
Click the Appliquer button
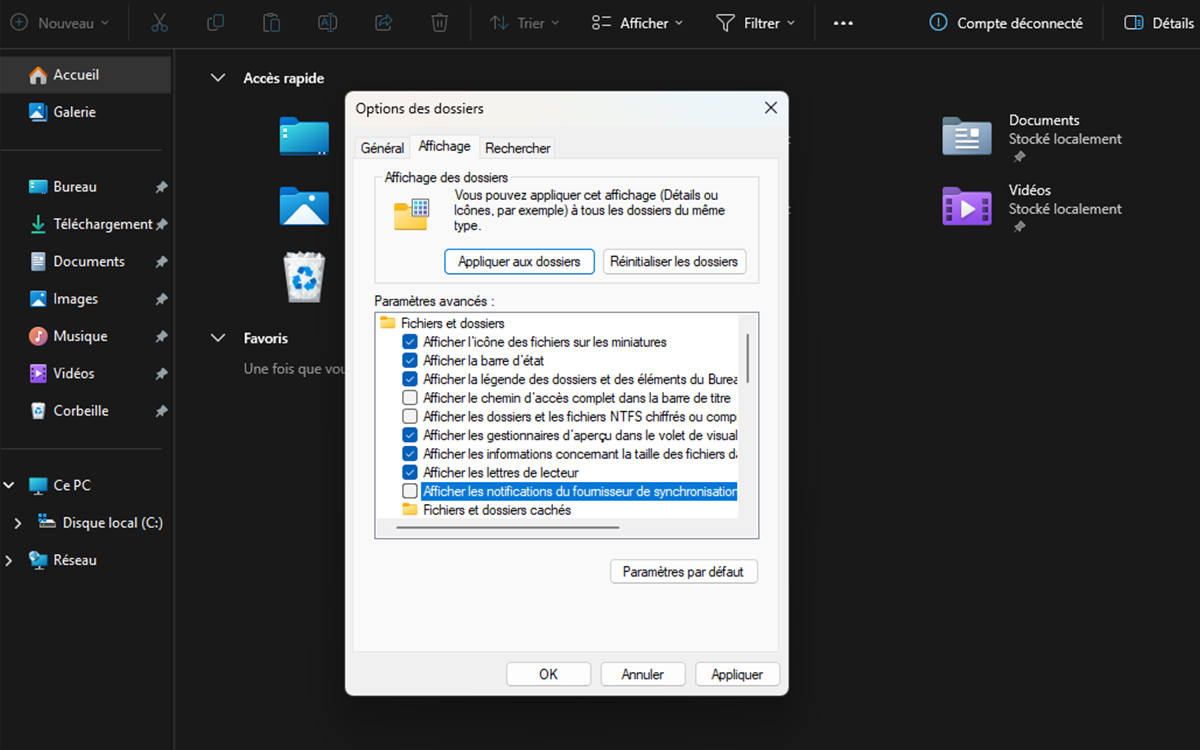tap(737, 674)
